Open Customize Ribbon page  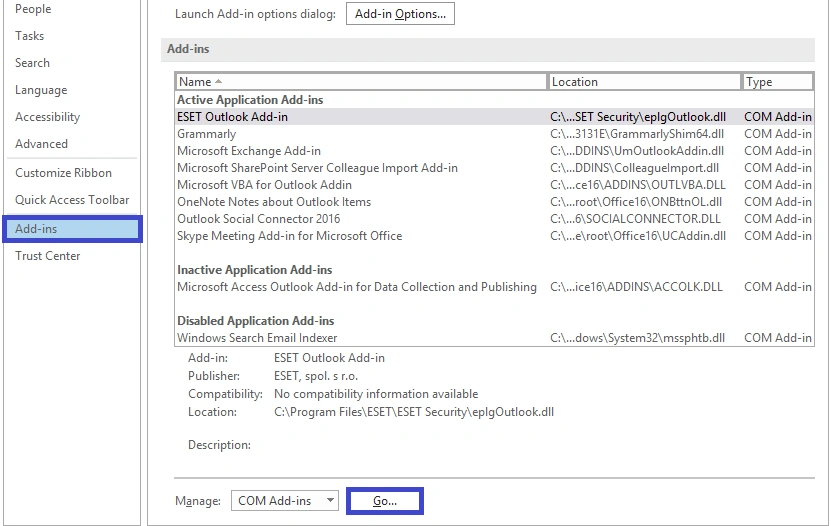[63, 173]
